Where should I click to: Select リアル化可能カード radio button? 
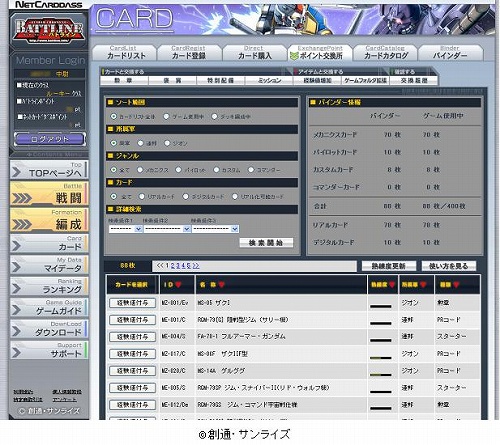(x=235, y=196)
